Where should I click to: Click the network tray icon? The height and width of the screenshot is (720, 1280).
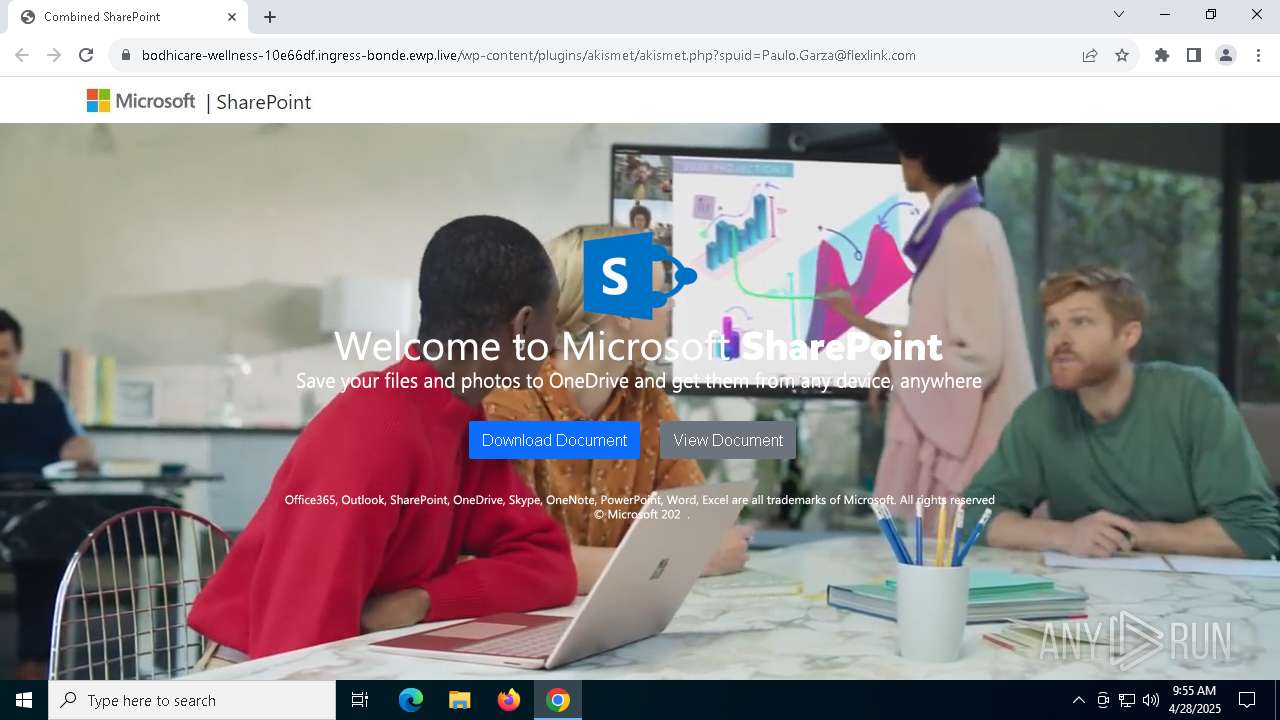1127,700
